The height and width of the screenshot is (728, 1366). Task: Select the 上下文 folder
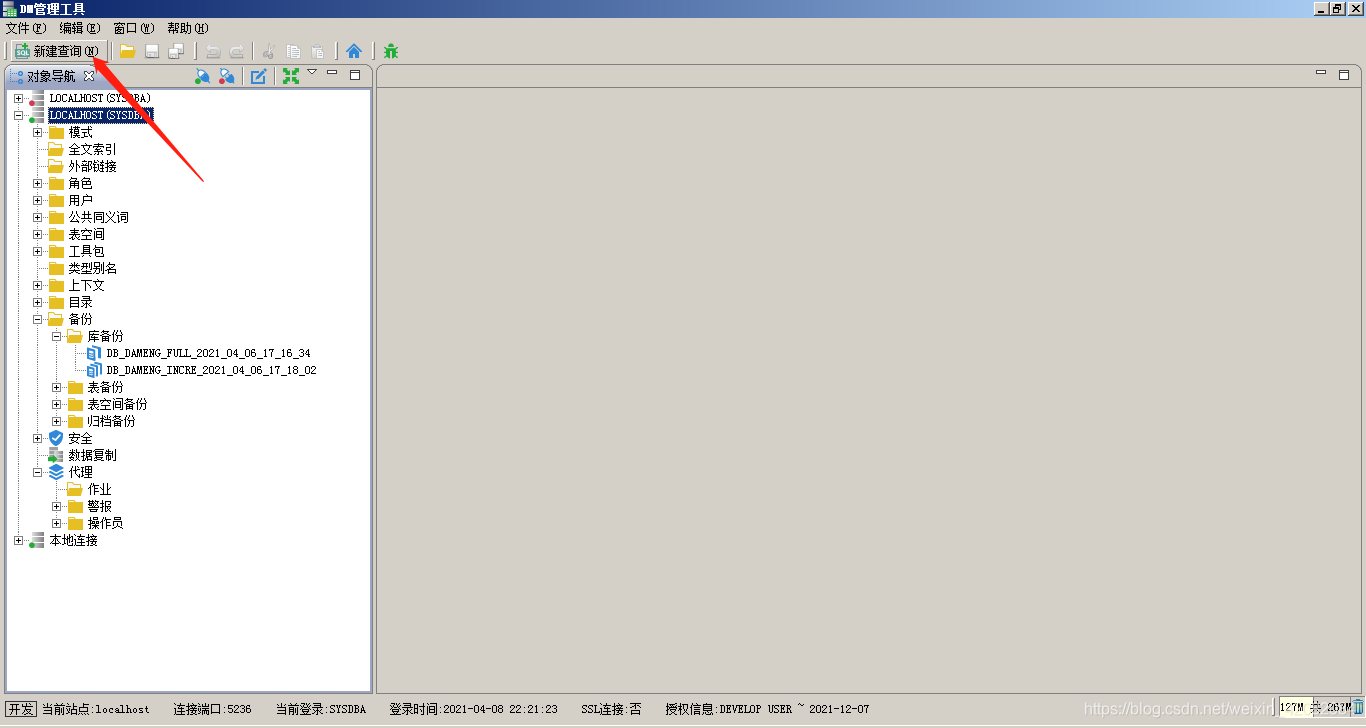pyautogui.click(x=86, y=285)
